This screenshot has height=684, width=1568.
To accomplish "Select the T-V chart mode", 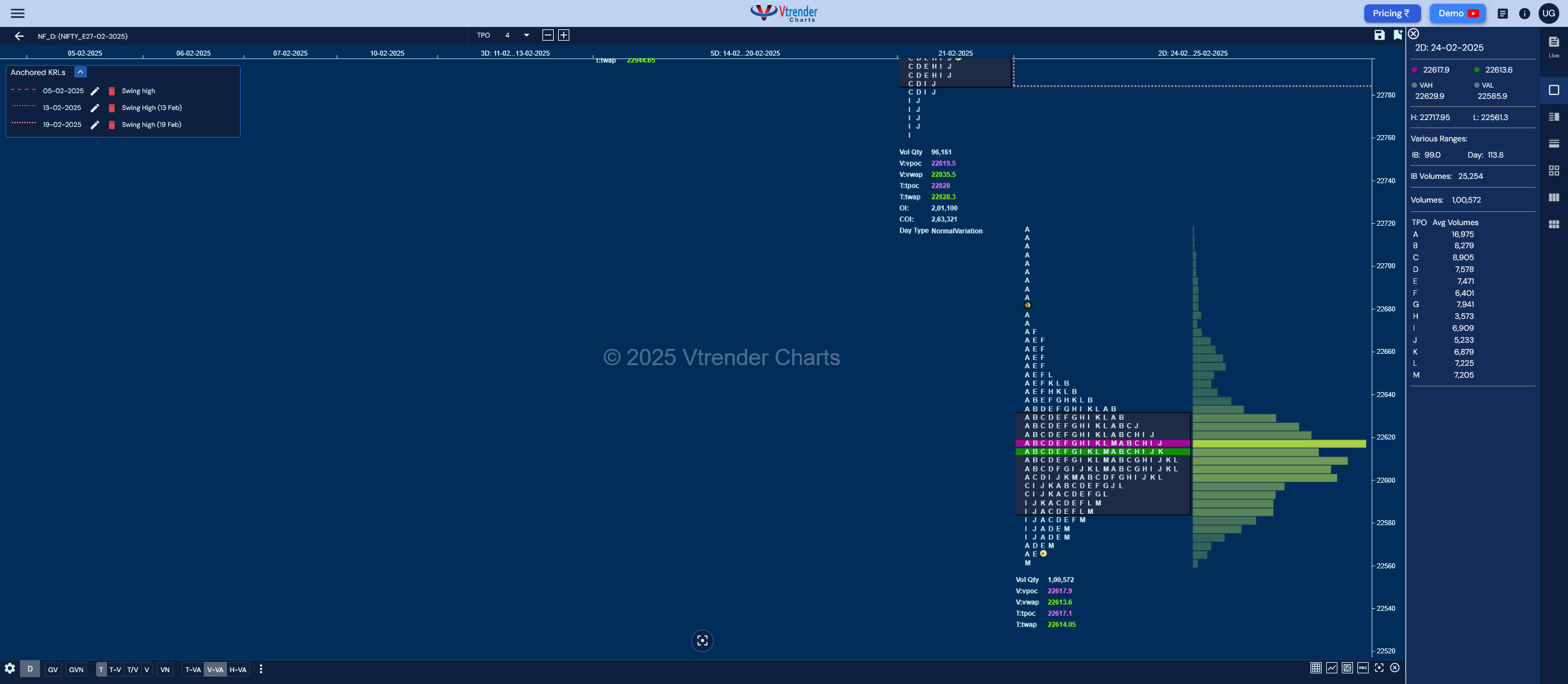I will point(115,670).
